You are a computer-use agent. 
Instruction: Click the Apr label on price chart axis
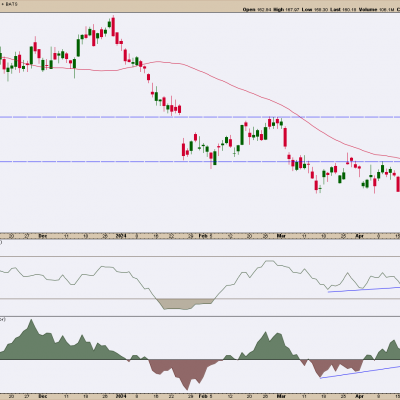[359, 236]
